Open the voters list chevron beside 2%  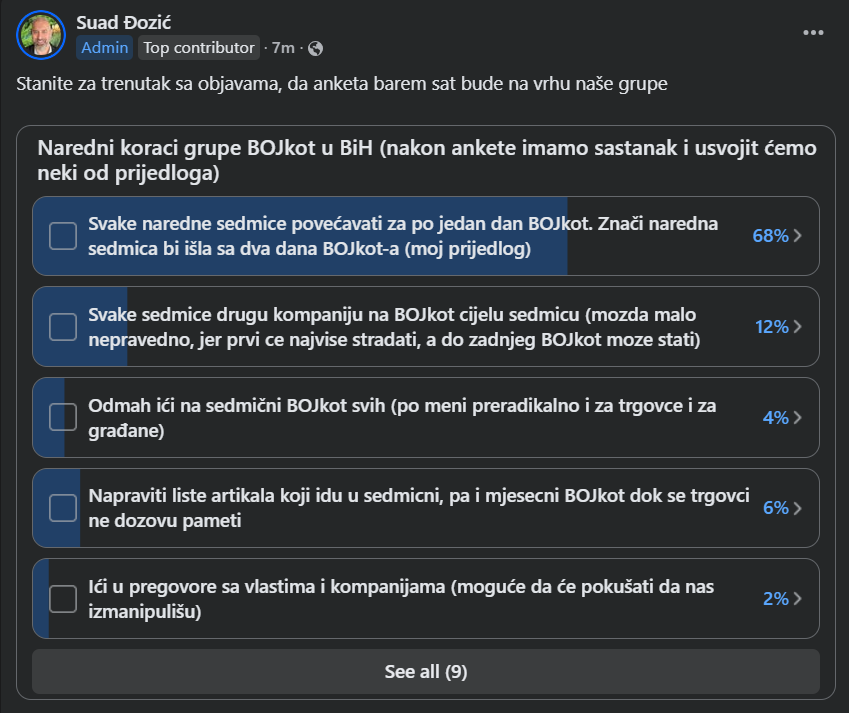(798, 599)
